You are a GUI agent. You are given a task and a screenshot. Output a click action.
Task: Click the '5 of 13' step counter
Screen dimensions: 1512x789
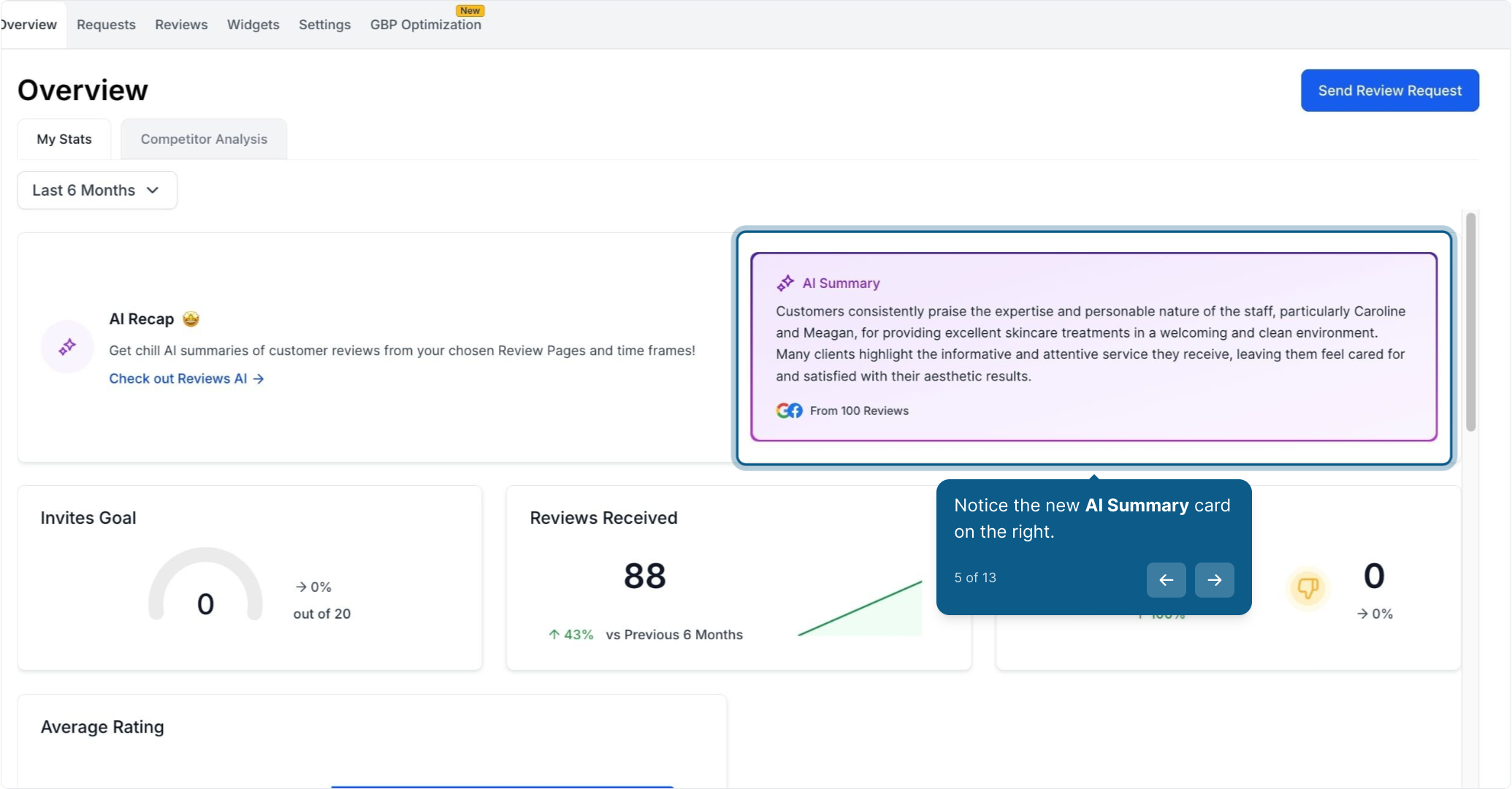(x=975, y=577)
